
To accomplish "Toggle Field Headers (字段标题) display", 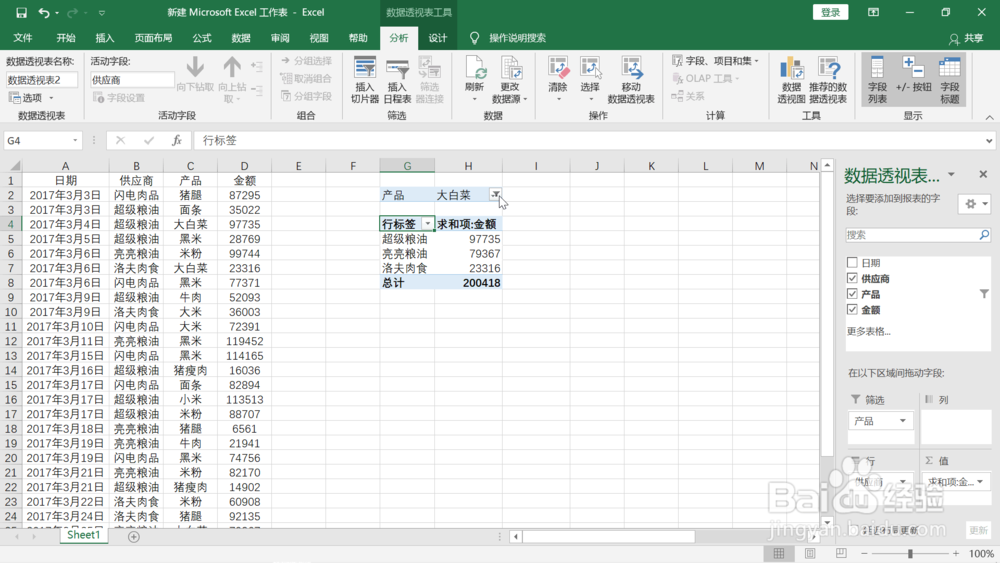I will [x=950, y=80].
